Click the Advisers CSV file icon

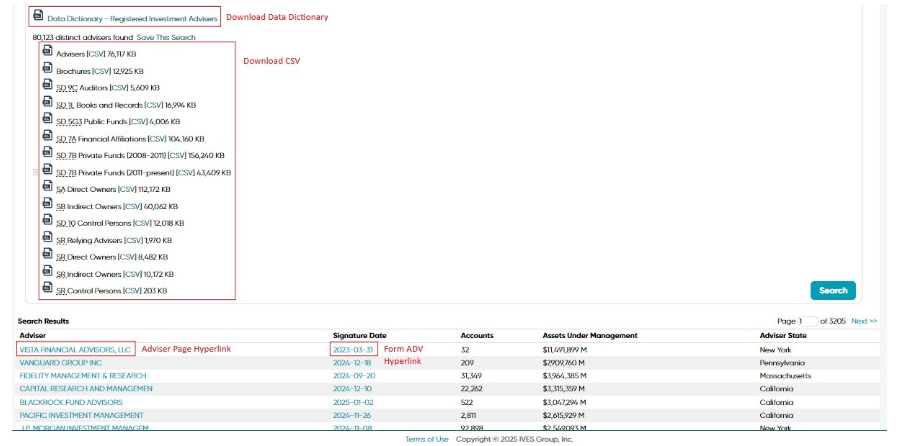(x=47, y=51)
